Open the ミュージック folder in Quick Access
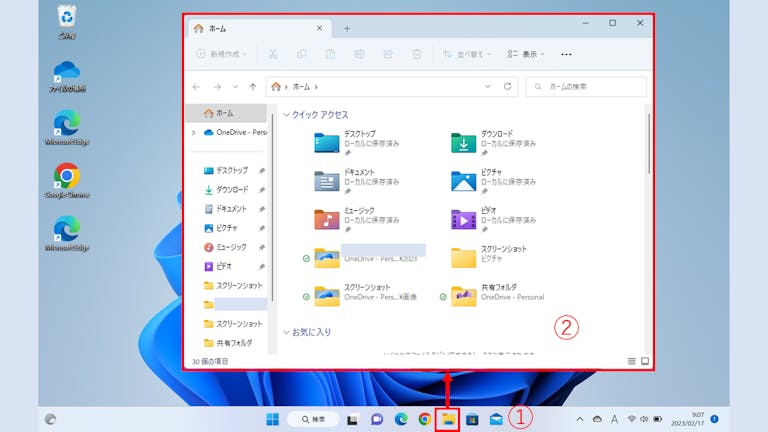Image resolution: width=768 pixels, height=432 pixels. (x=357, y=219)
